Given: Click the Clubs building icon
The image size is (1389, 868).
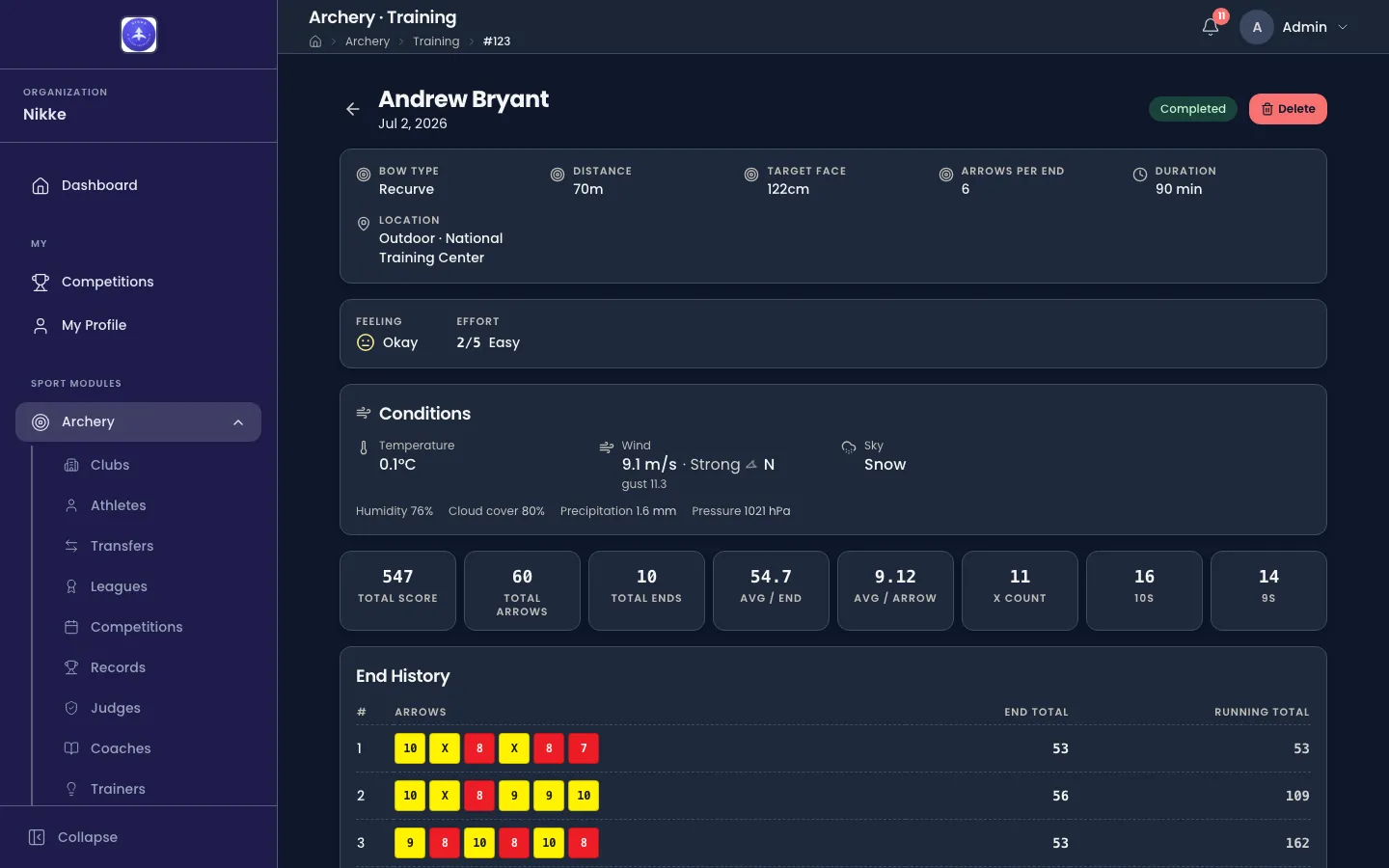Looking at the screenshot, I should coord(71,465).
